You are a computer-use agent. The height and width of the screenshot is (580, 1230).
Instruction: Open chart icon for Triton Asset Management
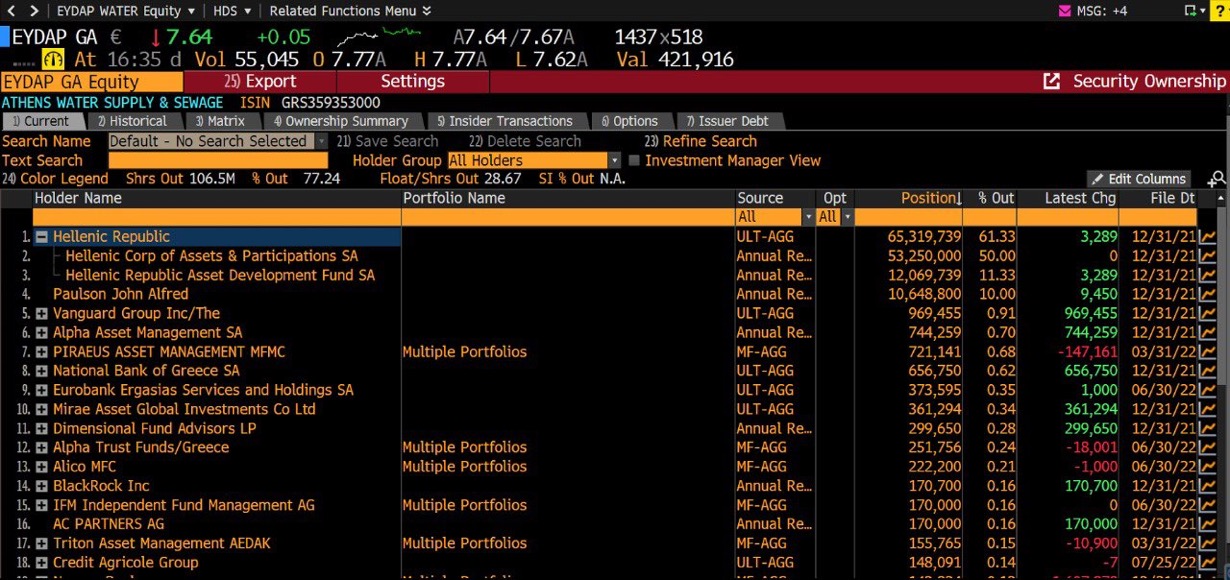[x=1208, y=543]
